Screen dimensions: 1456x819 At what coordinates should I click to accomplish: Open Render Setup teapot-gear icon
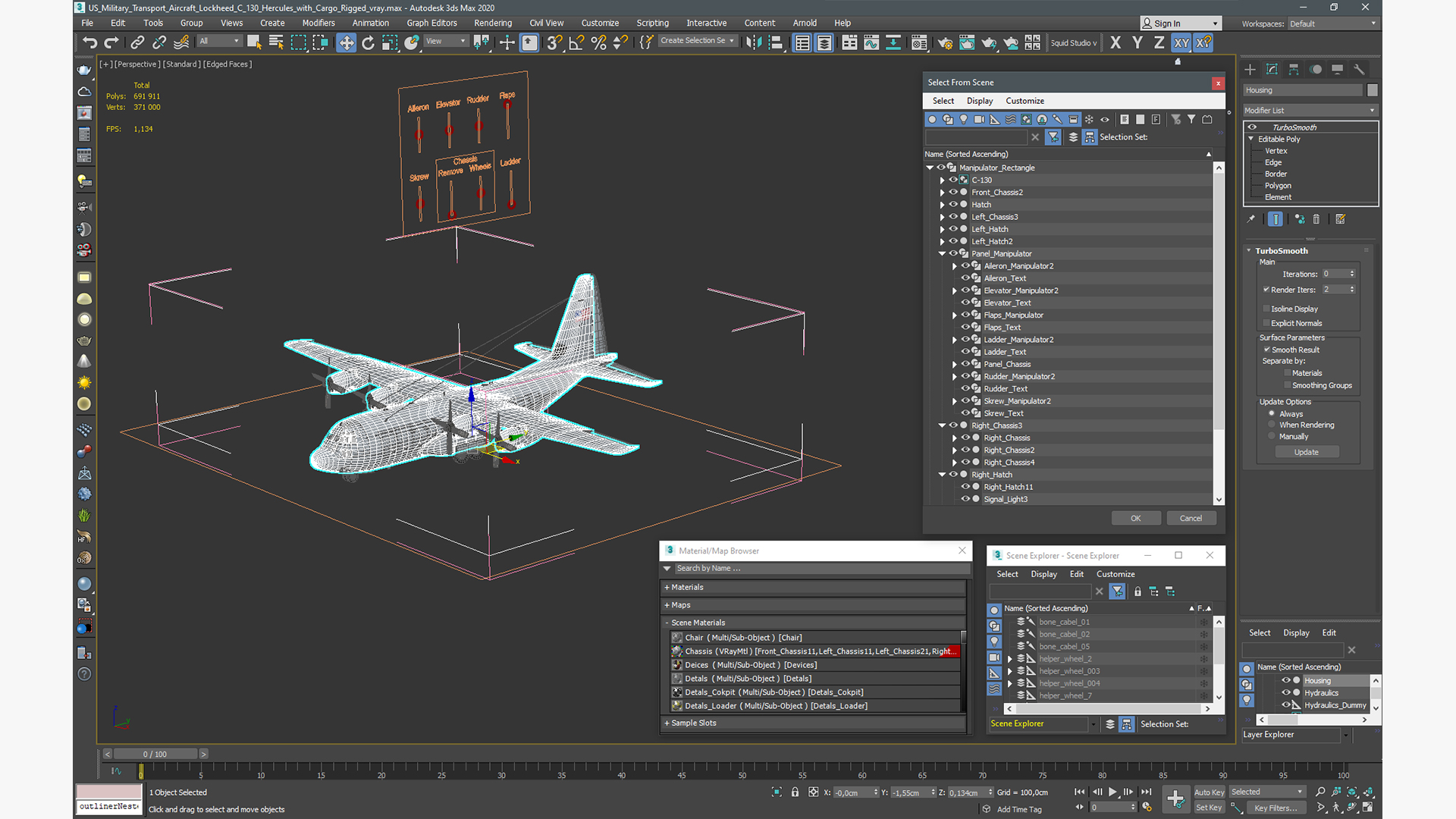coord(945,42)
